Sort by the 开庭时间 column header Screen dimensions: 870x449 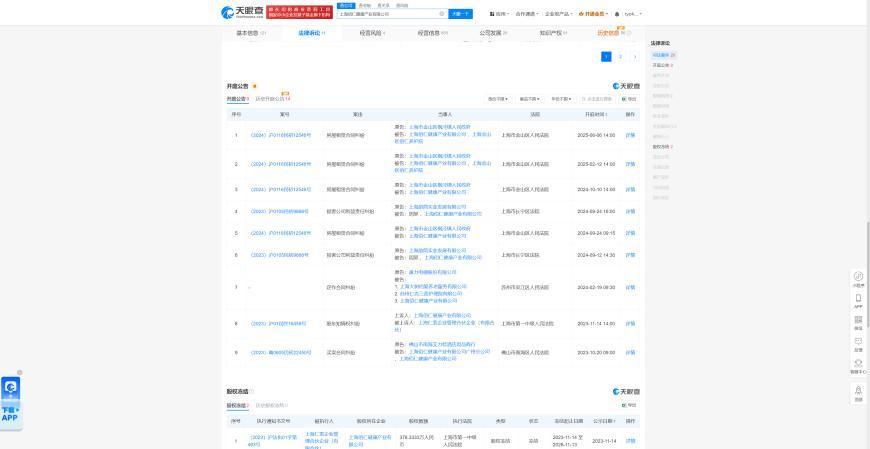click(x=596, y=114)
